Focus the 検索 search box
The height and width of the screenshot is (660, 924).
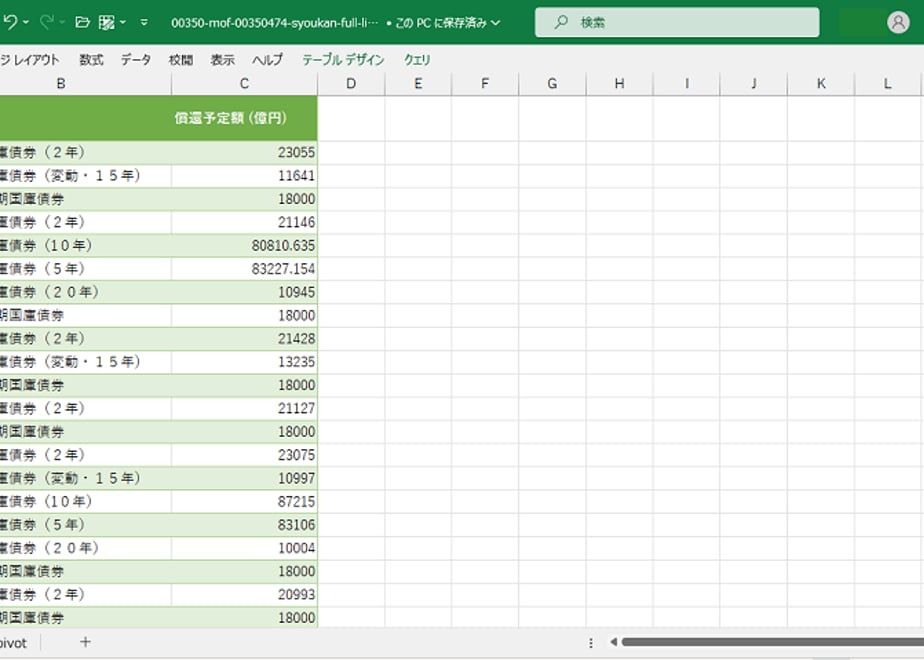(677, 22)
